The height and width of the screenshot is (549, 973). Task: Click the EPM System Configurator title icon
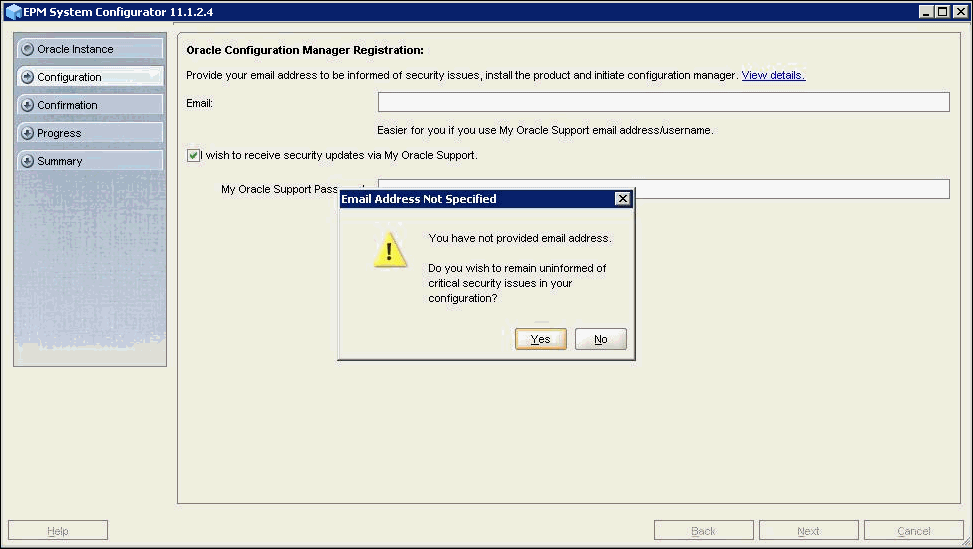pyautogui.click(x=13, y=12)
